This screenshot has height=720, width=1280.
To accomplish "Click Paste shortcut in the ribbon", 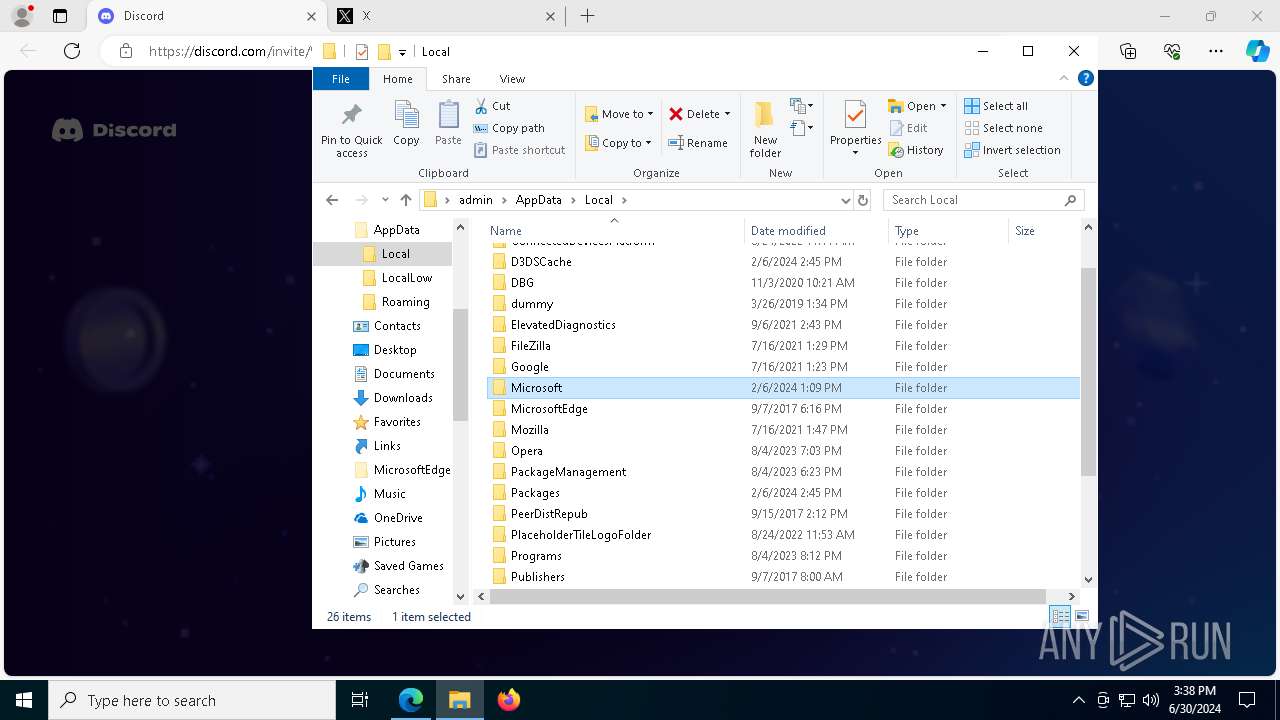I will pos(519,150).
